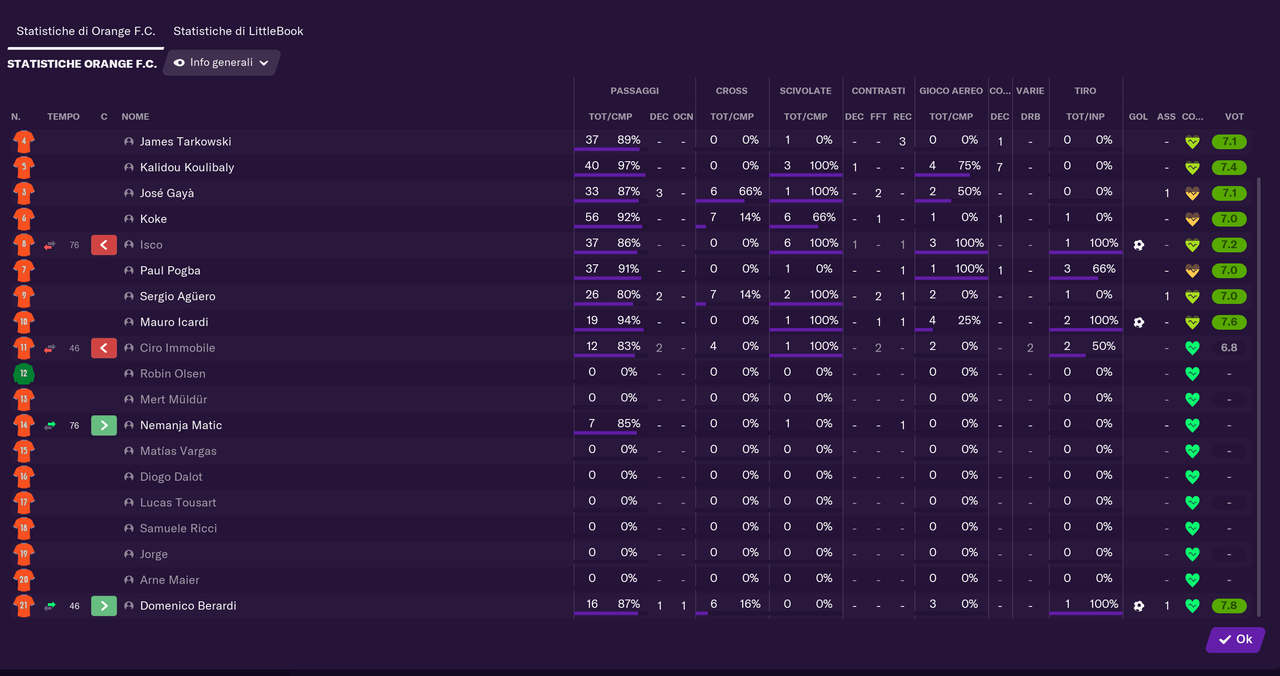Viewport: 1280px width, 676px height.
Task: Click Lucas Tousart's name row
Action: click(178, 502)
